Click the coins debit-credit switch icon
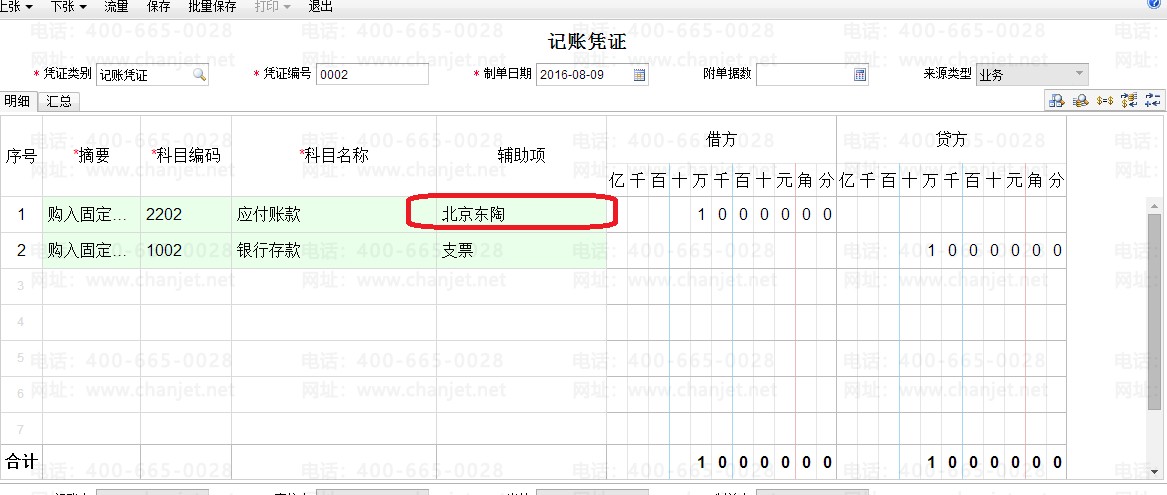This screenshot has height=495, width=1167. (1129, 100)
